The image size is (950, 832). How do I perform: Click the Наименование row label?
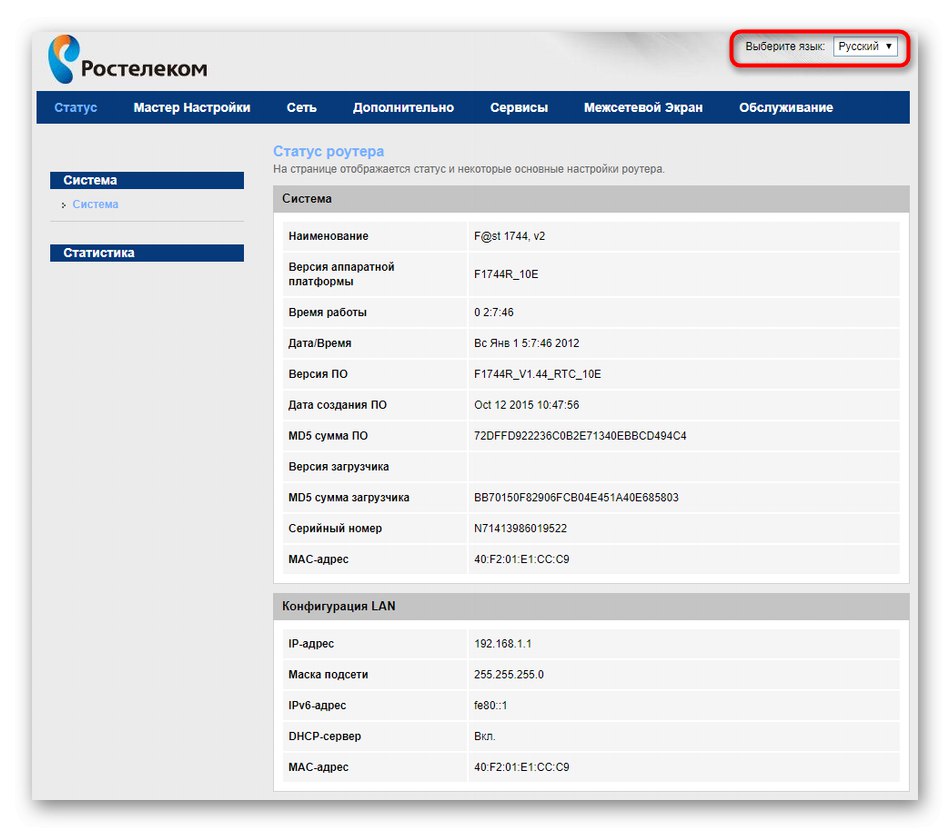coord(328,236)
